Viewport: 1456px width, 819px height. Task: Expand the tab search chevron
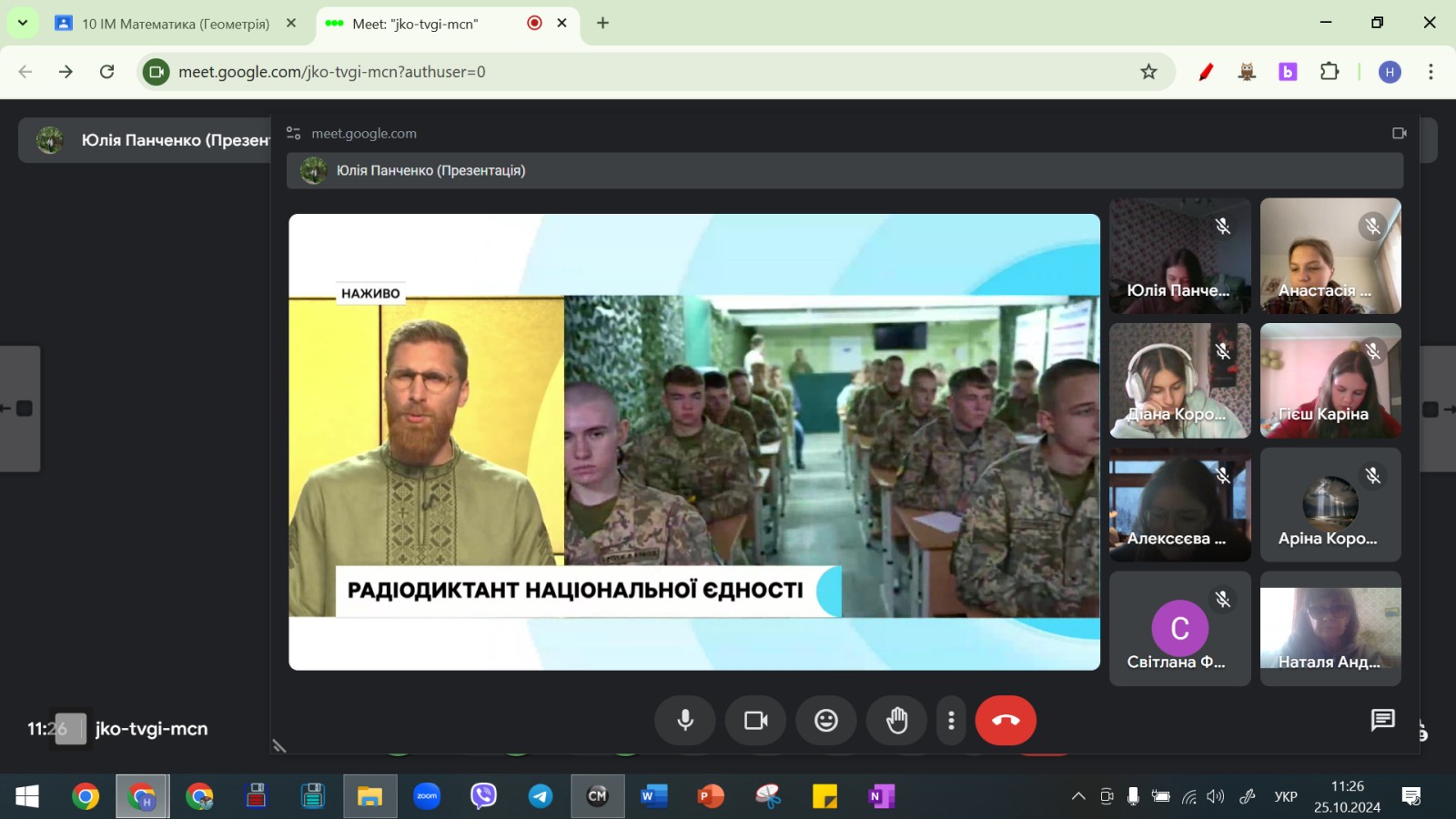pyautogui.click(x=23, y=23)
